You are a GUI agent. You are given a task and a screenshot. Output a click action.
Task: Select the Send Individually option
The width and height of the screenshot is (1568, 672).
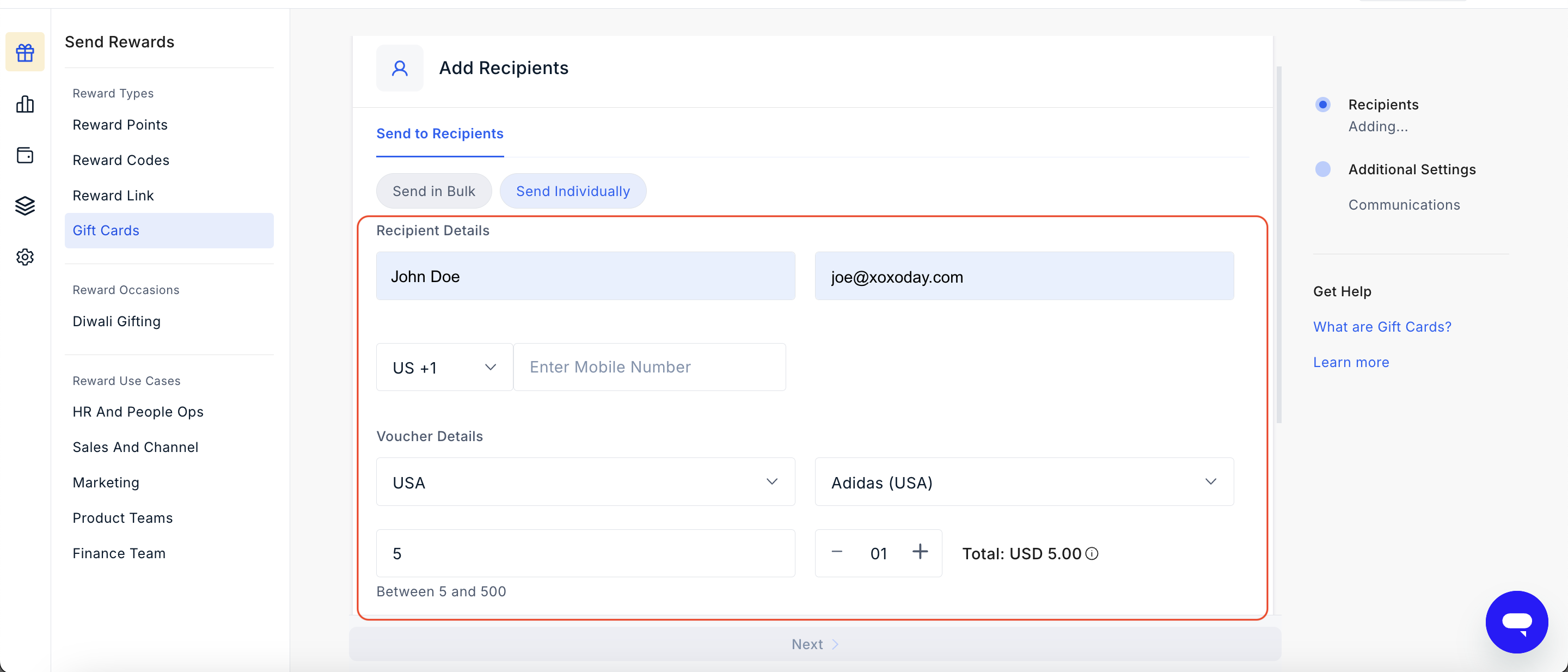tap(573, 191)
